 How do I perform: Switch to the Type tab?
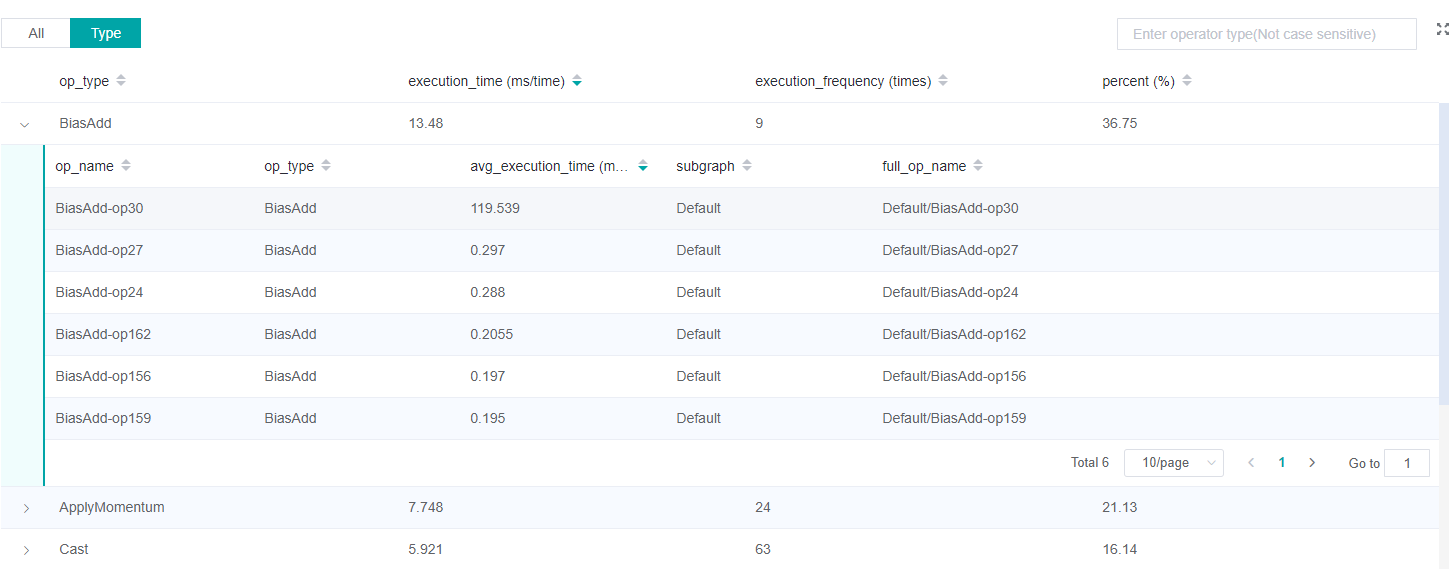pyautogui.click(x=105, y=33)
